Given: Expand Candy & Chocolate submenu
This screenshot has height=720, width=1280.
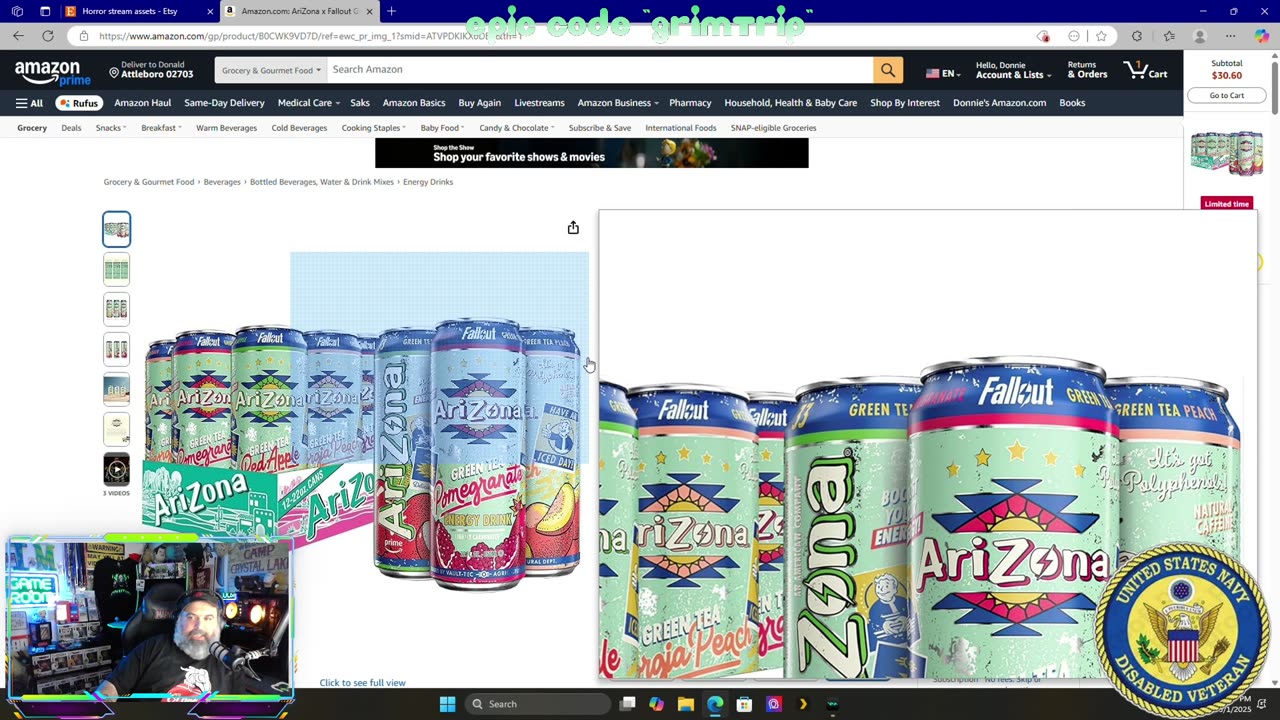Looking at the screenshot, I should pyautogui.click(x=516, y=128).
